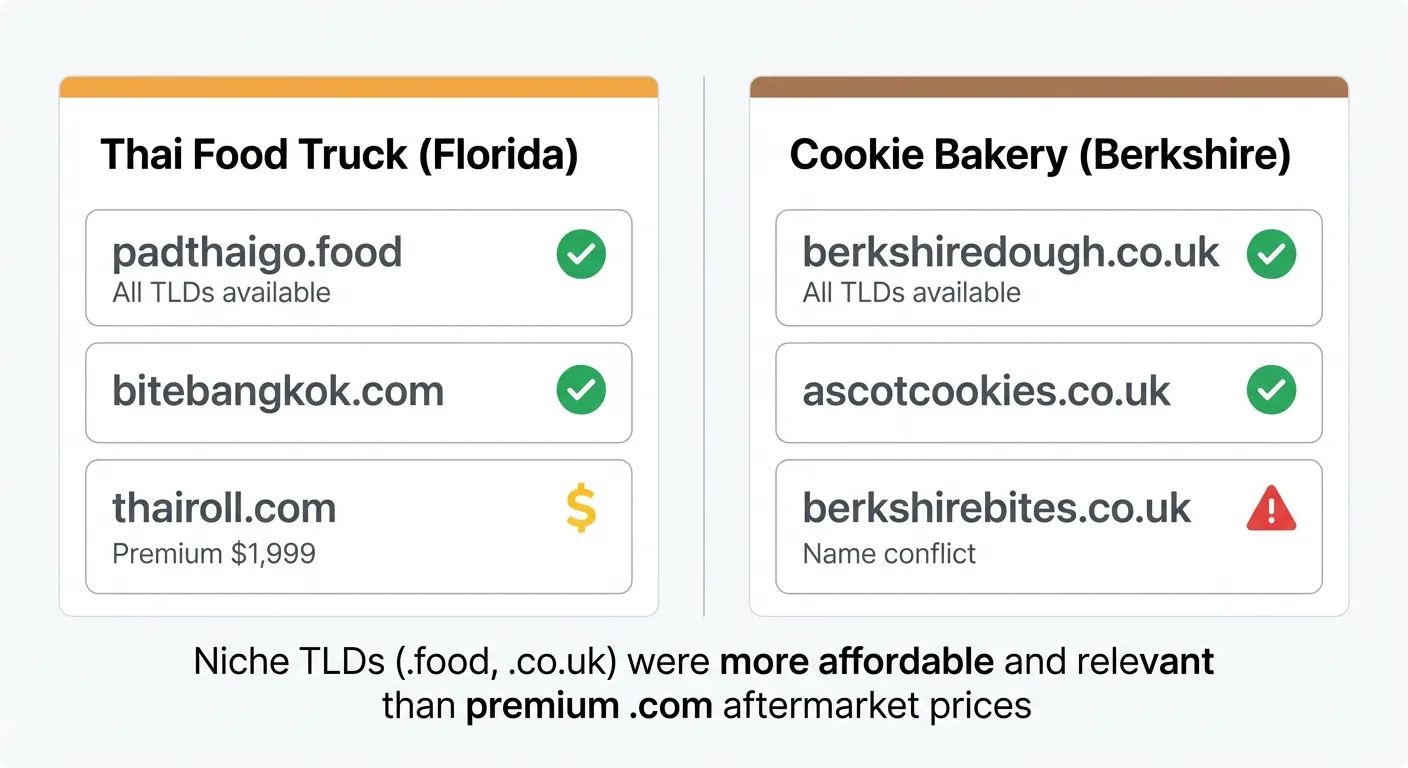Click the Name conflict warning text
This screenshot has height=768, width=1408.
(x=889, y=554)
